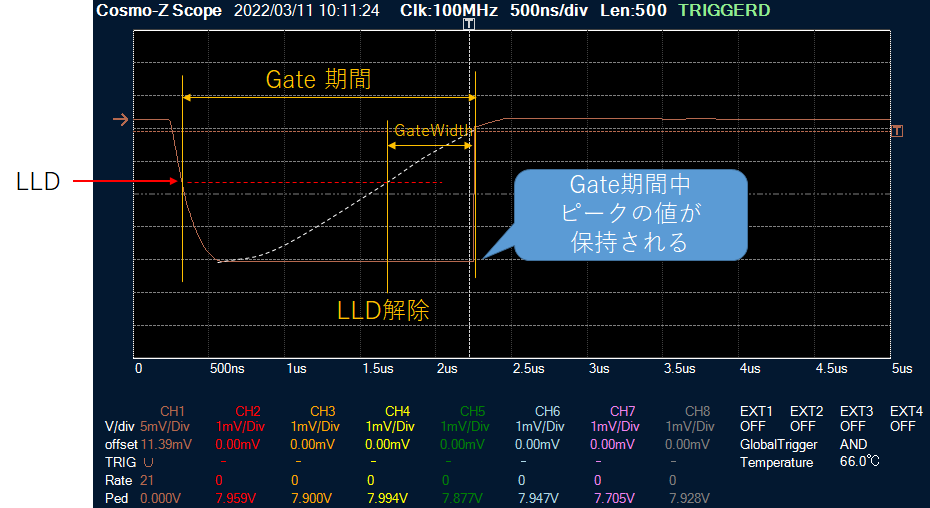This screenshot has width=930, height=508.
Task: Select the CH1 channel label
Action: coord(173,410)
